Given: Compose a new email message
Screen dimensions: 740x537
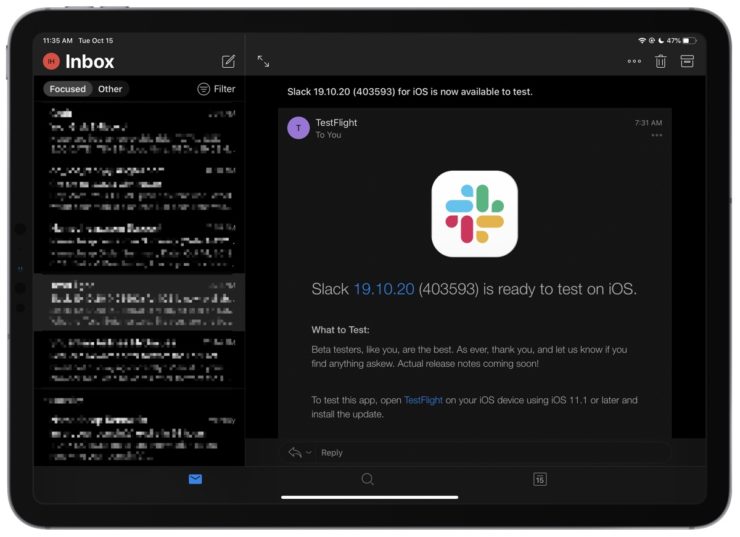Looking at the screenshot, I should coord(228,61).
